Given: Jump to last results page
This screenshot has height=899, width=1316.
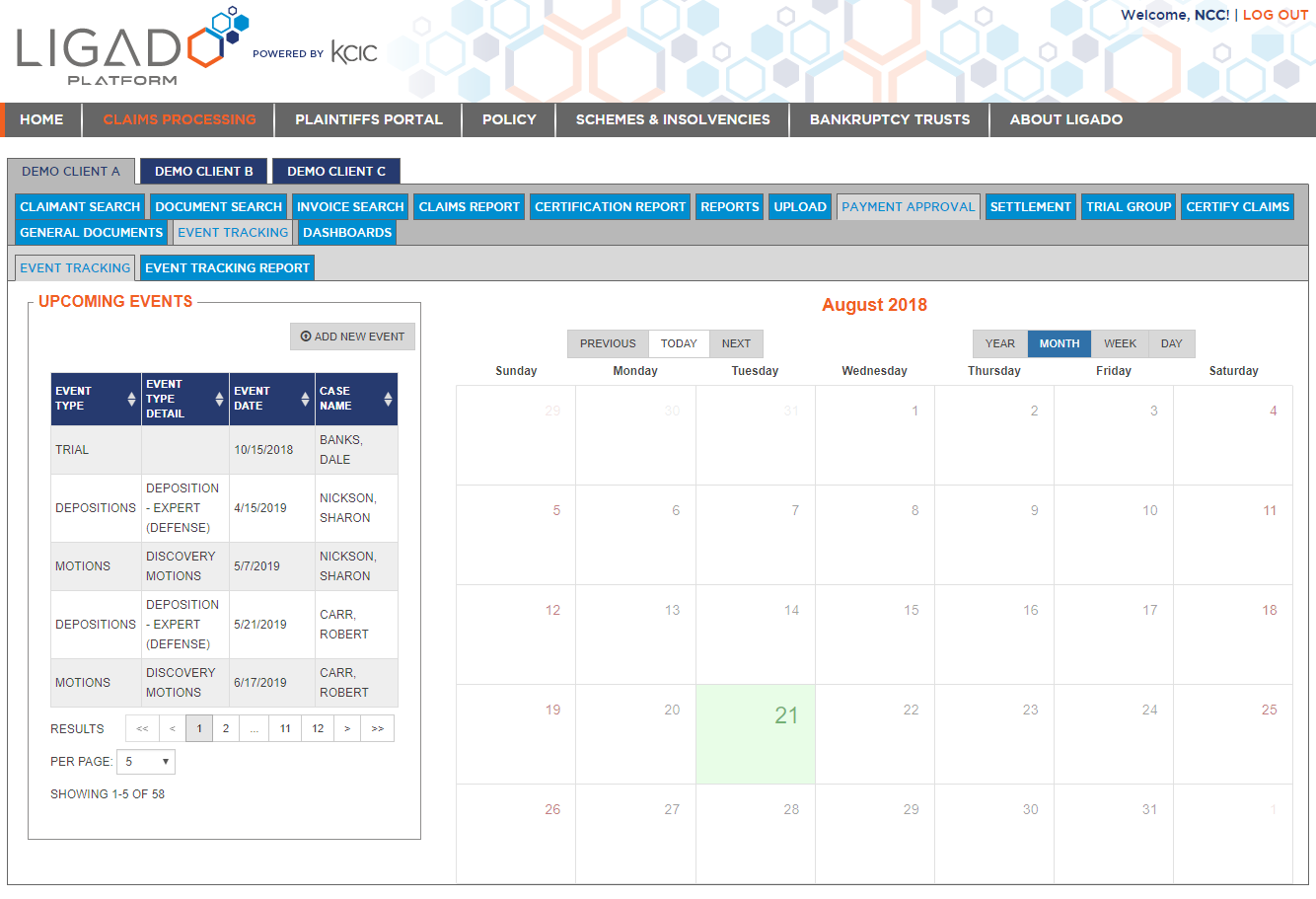Looking at the screenshot, I should click(378, 728).
